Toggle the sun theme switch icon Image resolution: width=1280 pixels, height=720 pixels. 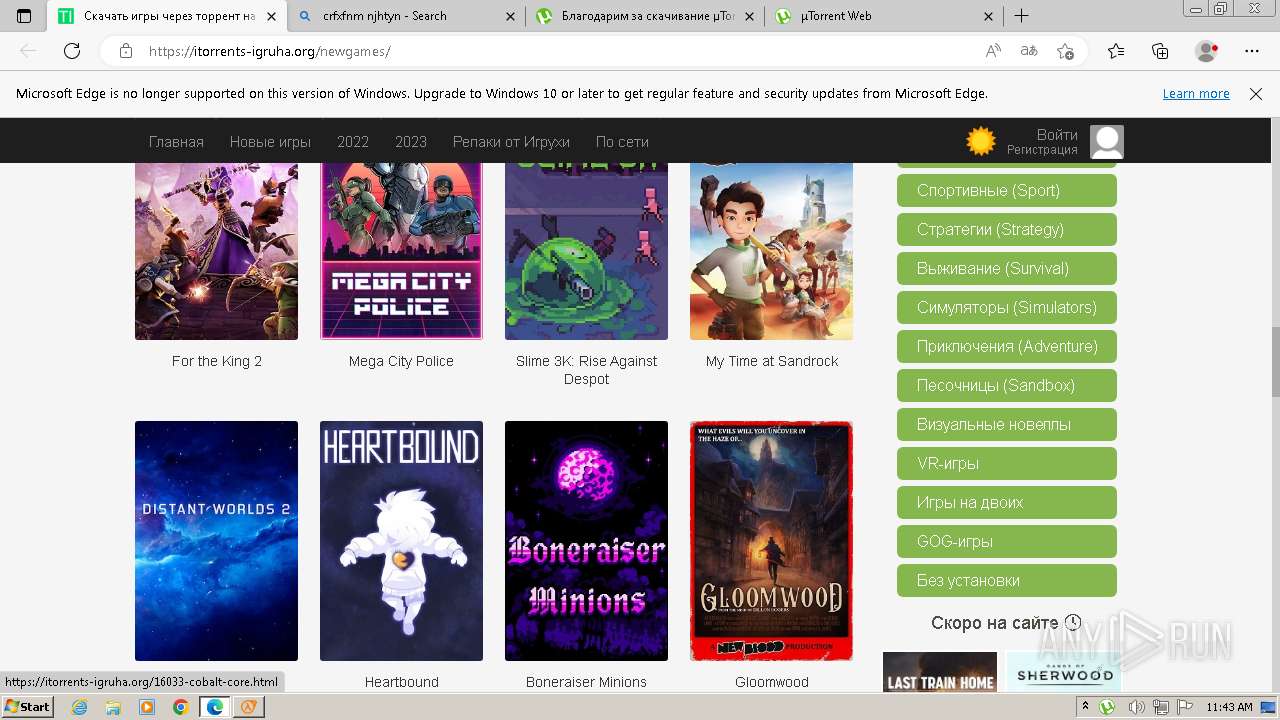981,141
